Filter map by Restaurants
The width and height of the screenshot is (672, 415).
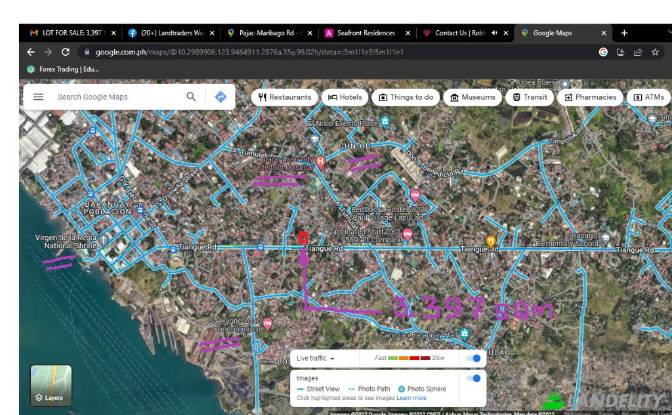tap(284, 97)
